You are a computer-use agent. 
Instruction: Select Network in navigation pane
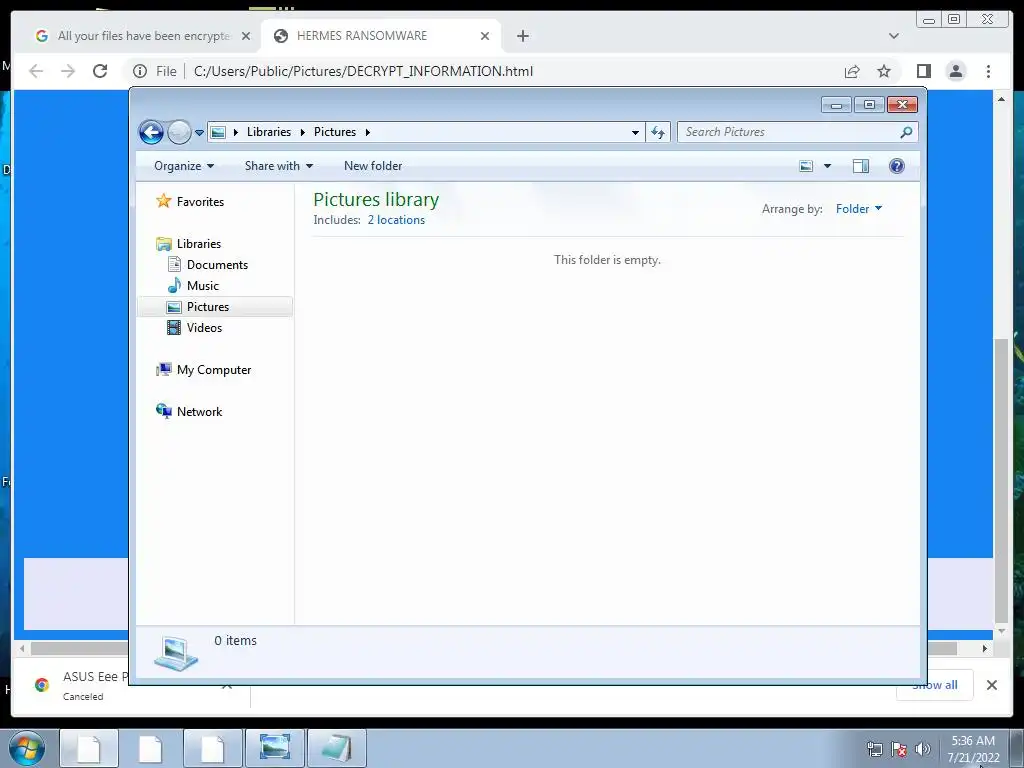189,411
